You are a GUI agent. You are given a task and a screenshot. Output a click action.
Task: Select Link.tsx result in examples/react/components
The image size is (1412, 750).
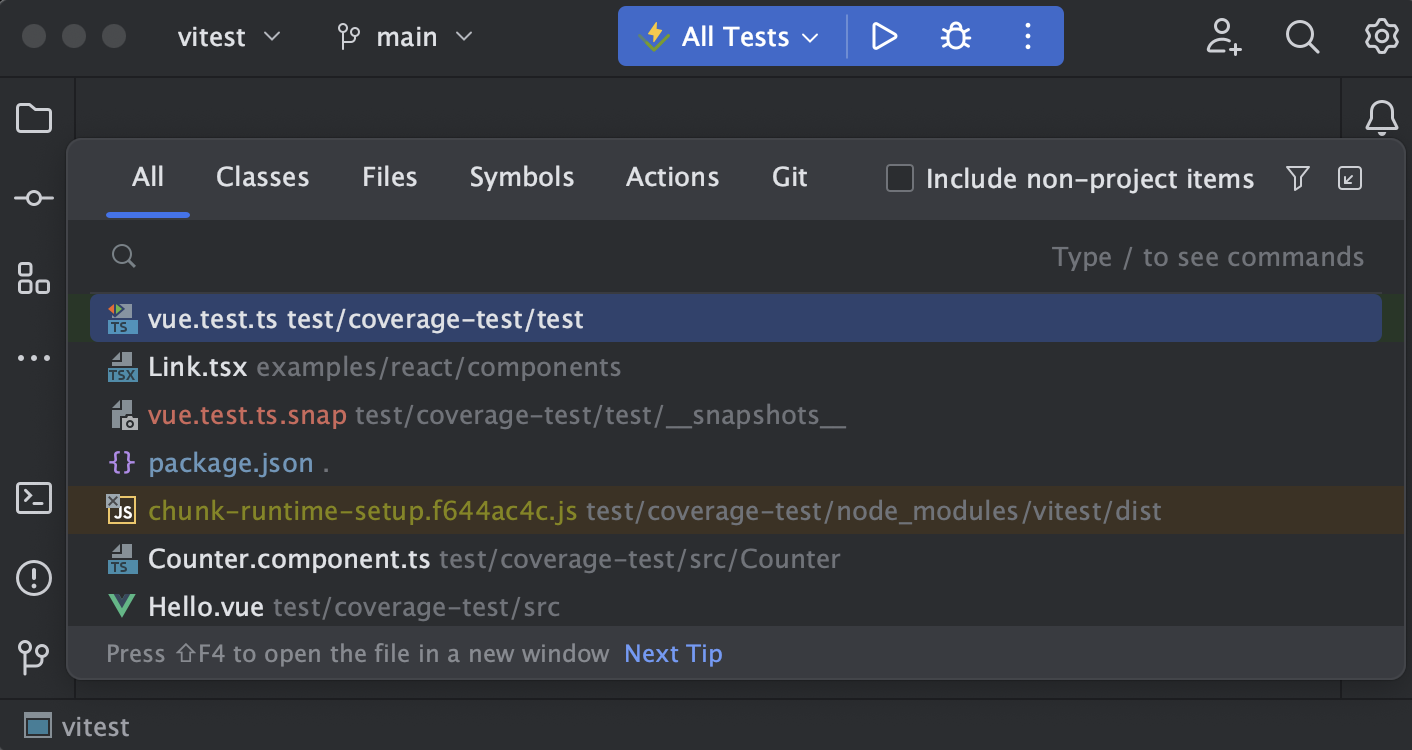tap(736, 367)
